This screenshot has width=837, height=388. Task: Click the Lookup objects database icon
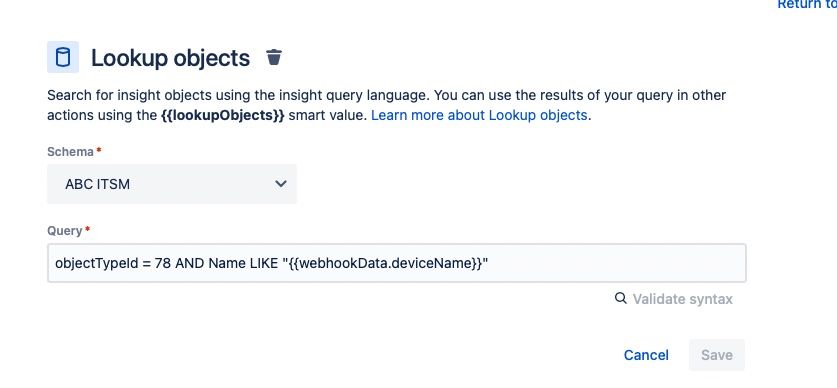63,57
